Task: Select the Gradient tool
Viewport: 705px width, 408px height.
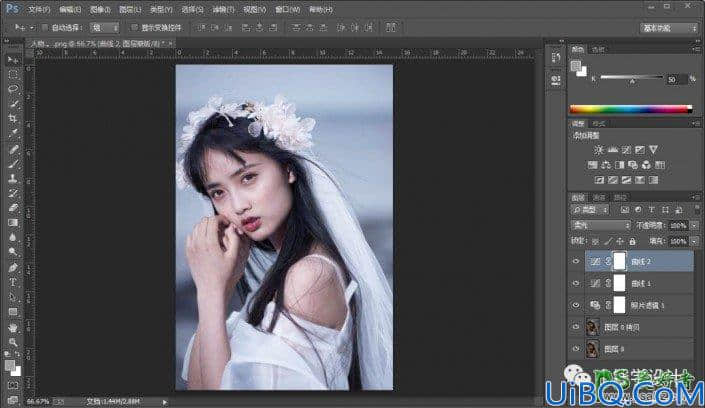Action: tap(13, 223)
